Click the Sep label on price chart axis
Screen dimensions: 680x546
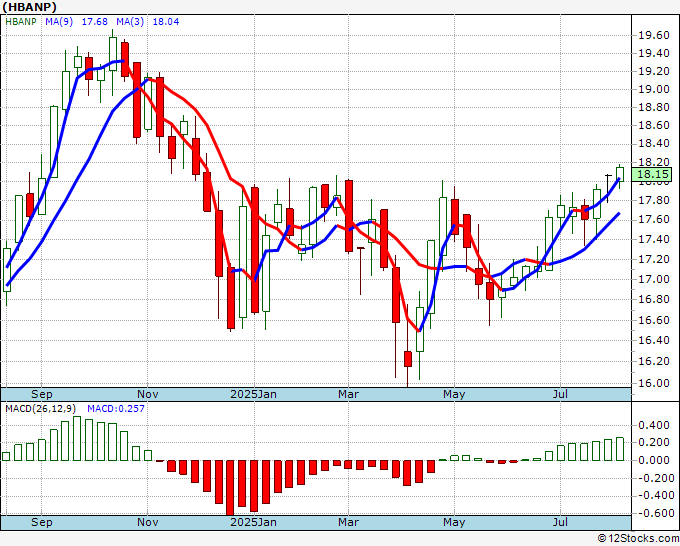click(42, 394)
